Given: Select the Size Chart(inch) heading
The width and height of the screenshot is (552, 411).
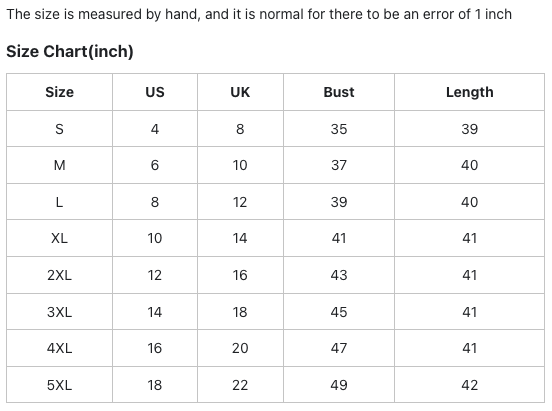Looking at the screenshot, I should 70,51.
